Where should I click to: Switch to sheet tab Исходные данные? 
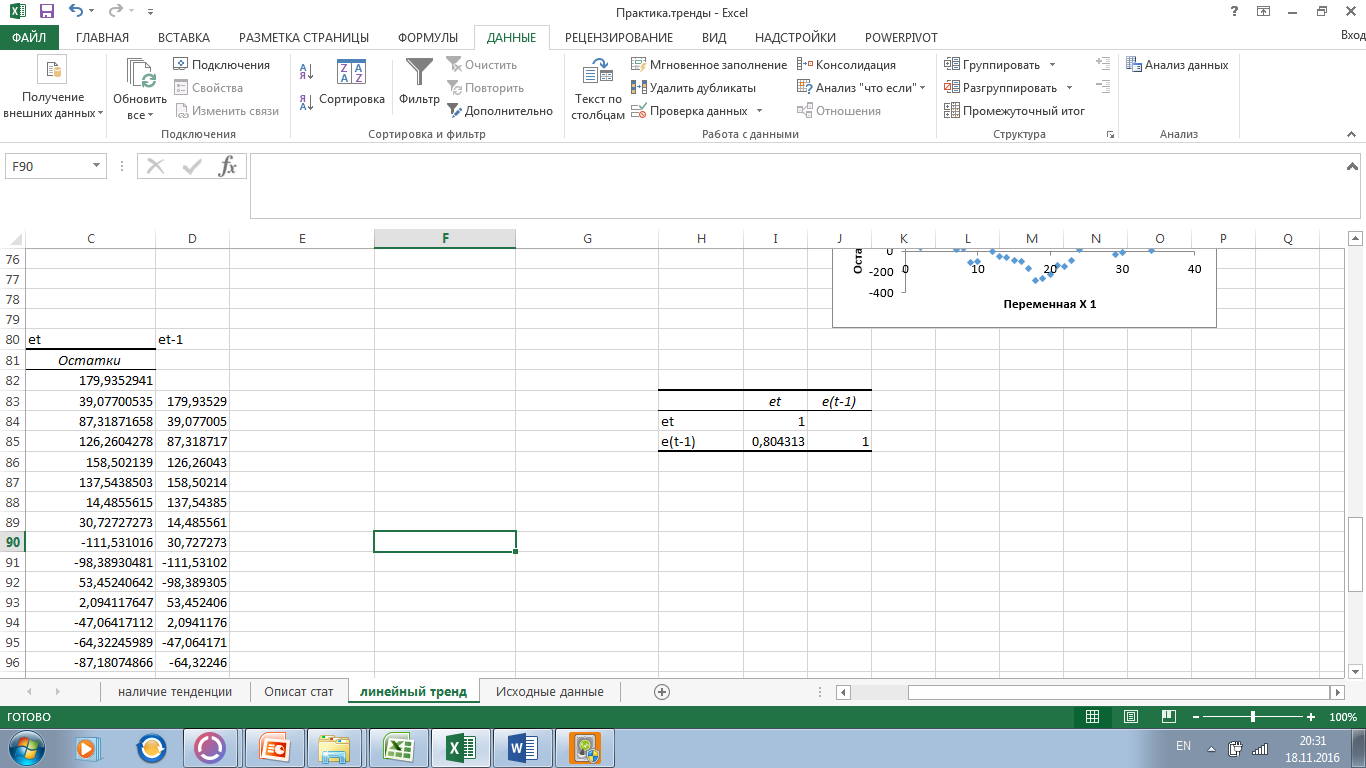click(549, 692)
